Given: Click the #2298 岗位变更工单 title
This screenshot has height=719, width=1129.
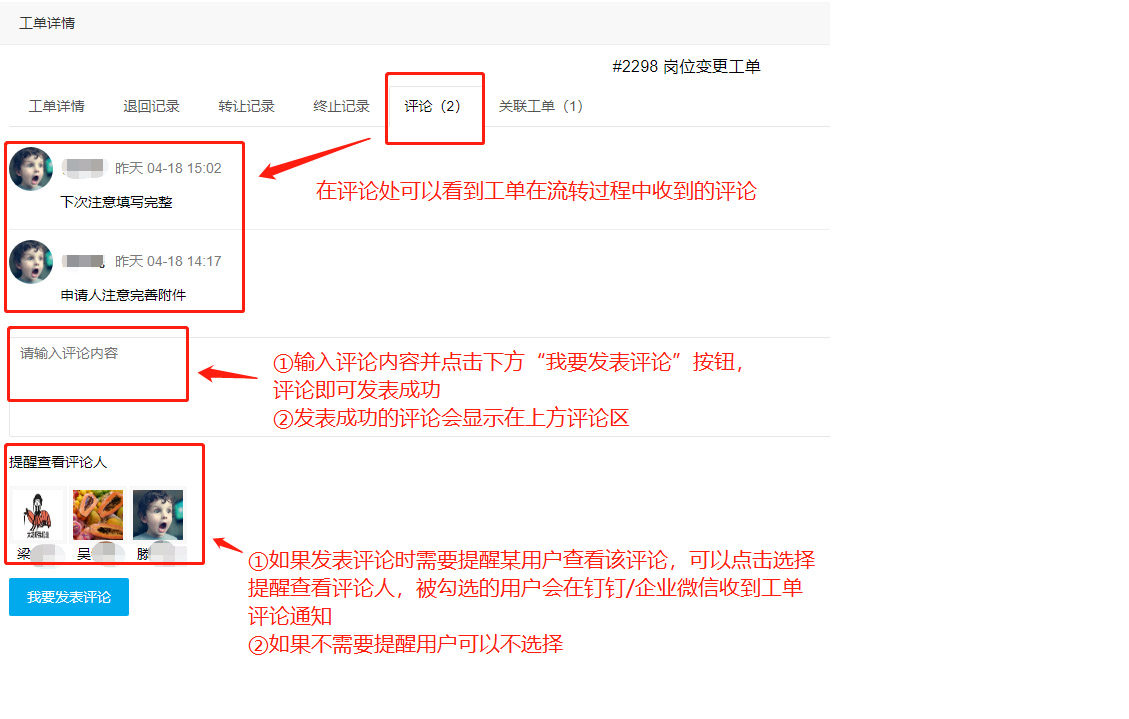Looking at the screenshot, I should coord(686,67).
